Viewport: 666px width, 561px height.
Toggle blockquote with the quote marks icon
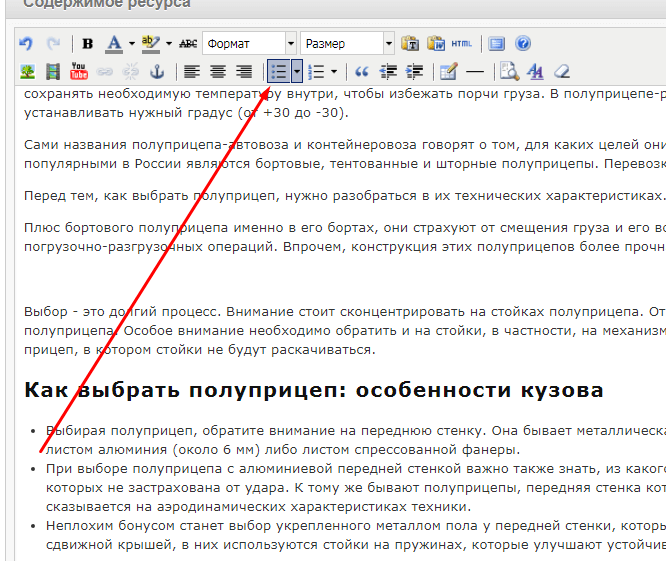pos(361,71)
